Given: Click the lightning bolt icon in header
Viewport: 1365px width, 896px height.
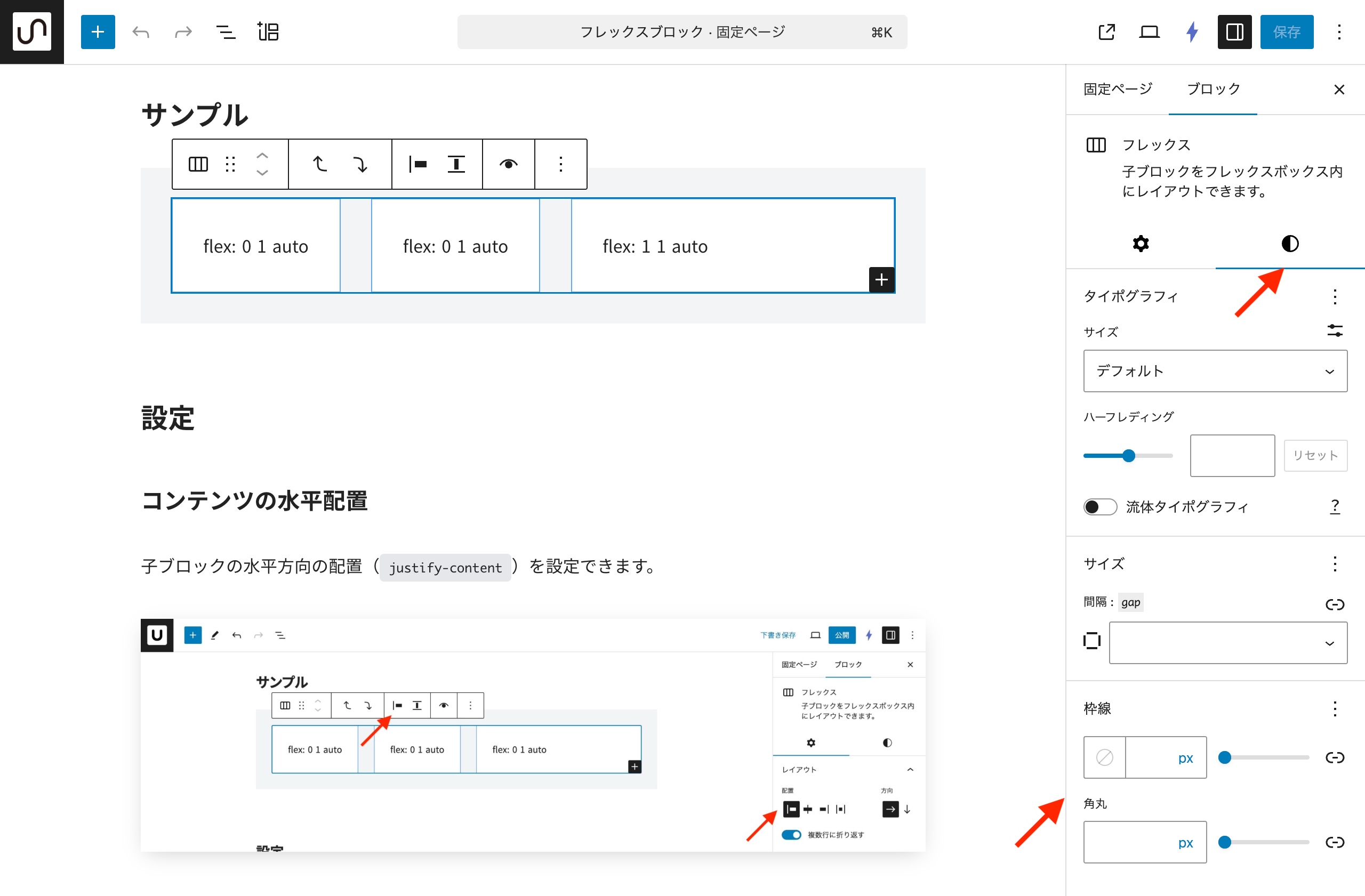Looking at the screenshot, I should click(x=1192, y=32).
